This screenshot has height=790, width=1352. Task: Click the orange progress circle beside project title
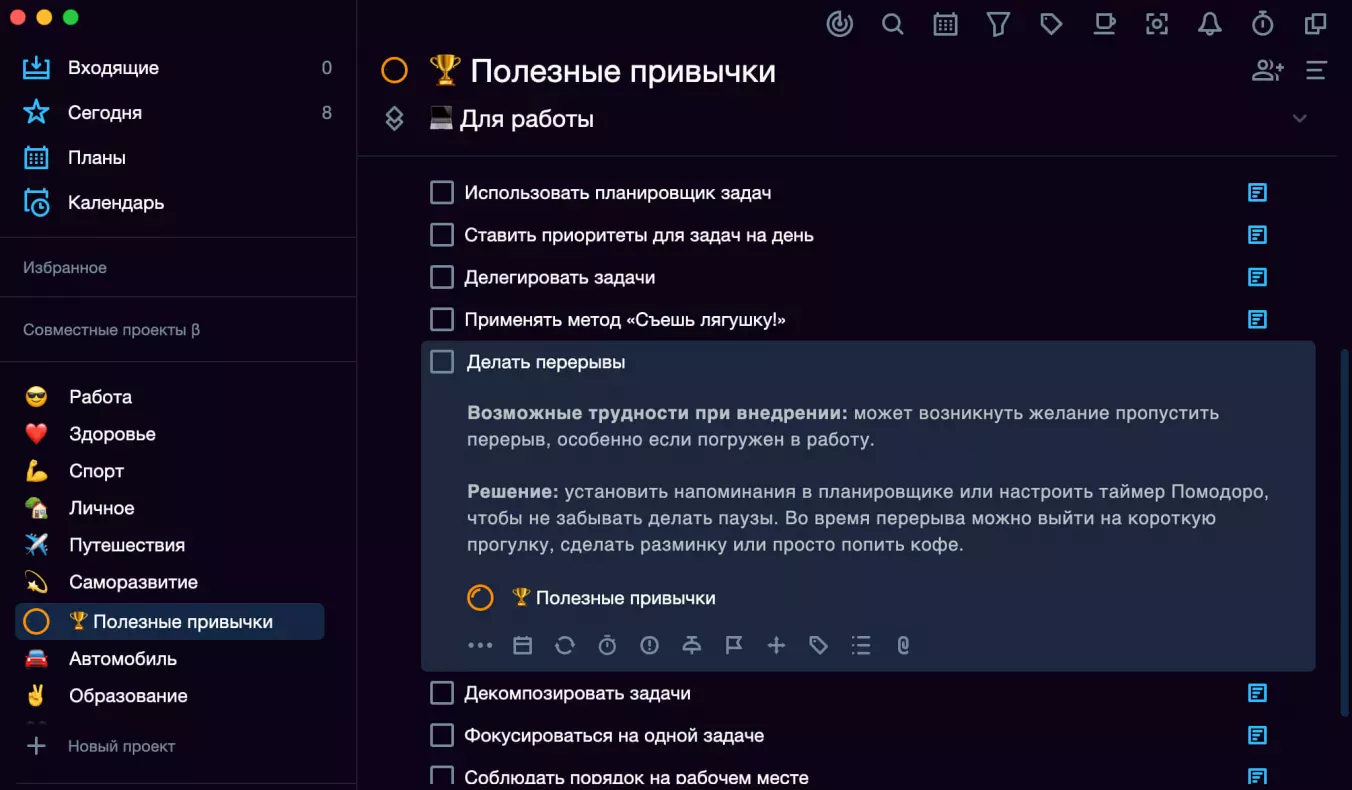tap(395, 70)
